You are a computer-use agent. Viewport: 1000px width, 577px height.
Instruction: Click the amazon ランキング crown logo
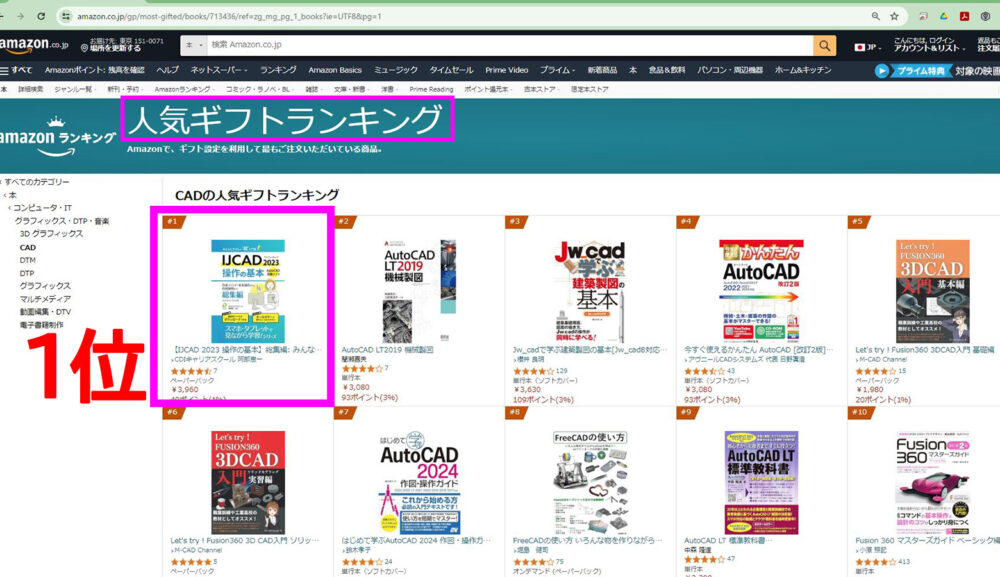click(59, 136)
